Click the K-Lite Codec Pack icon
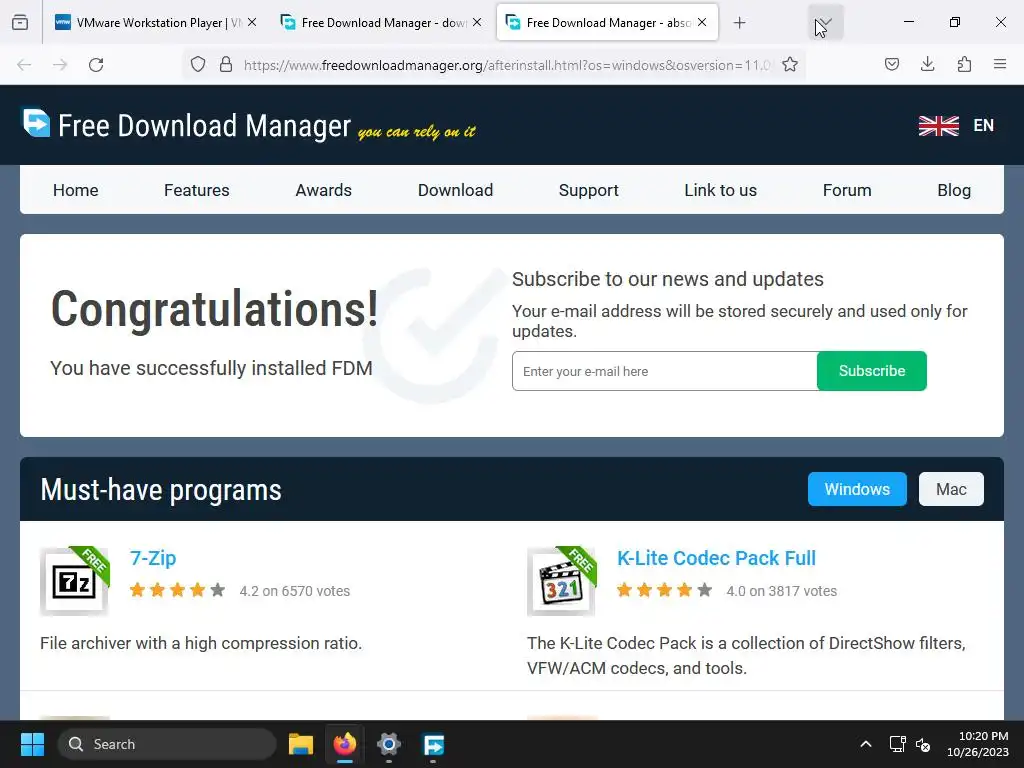The image size is (1024, 768). click(562, 581)
